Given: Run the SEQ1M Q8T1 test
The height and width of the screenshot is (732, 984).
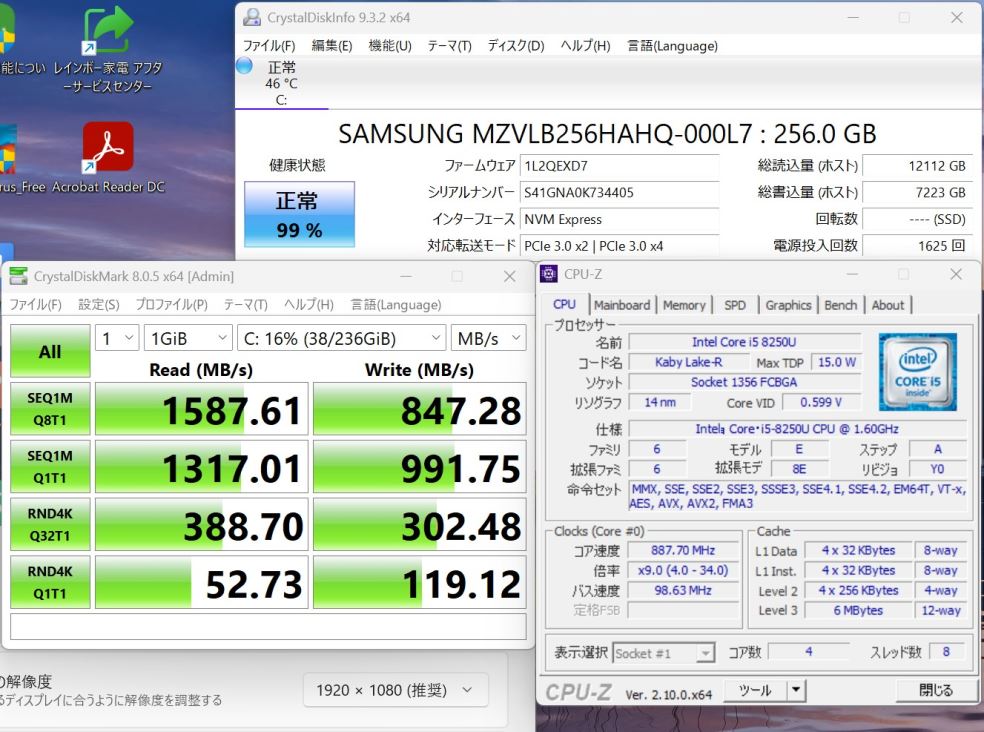Looking at the screenshot, I should (50, 409).
